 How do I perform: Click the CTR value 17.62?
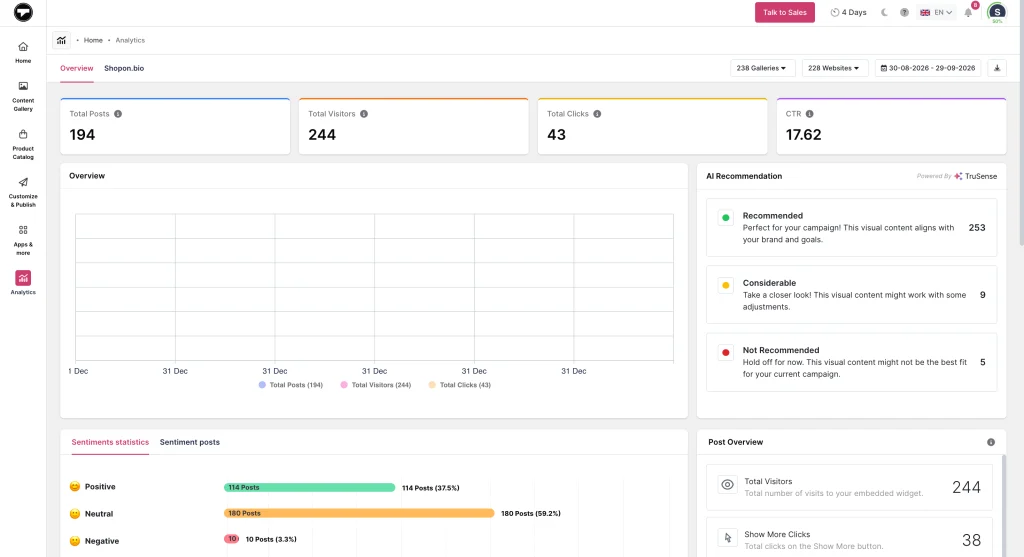click(x=803, y=135)
